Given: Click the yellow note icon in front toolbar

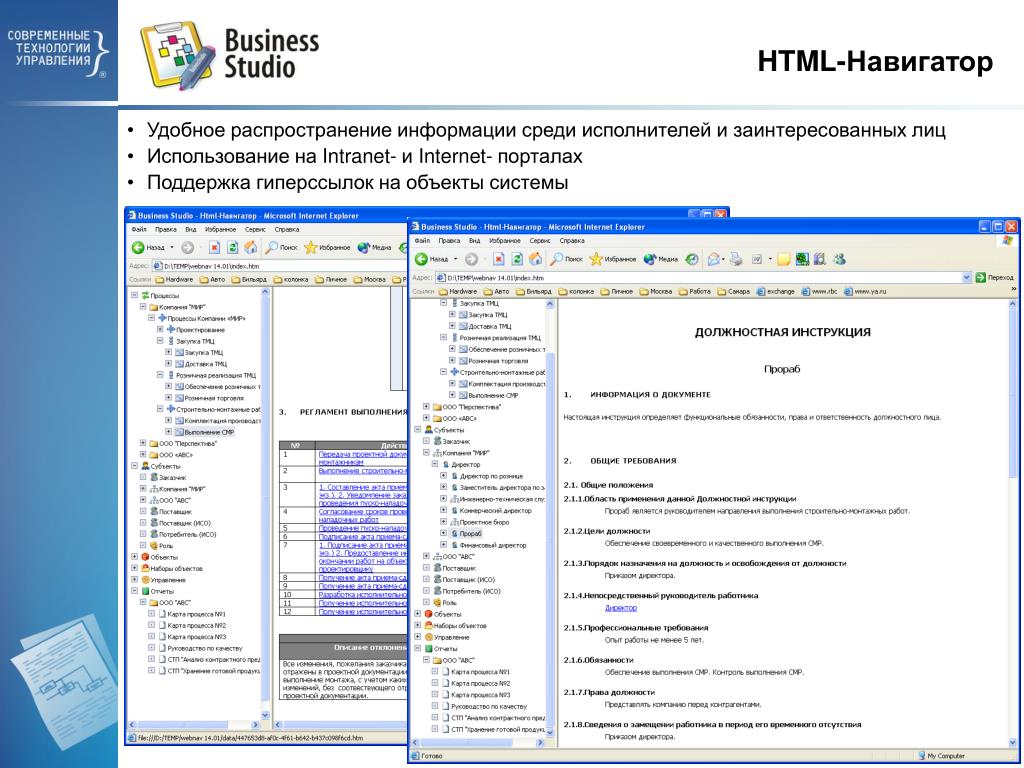Looking at the screenshot, I should (784, 259).
